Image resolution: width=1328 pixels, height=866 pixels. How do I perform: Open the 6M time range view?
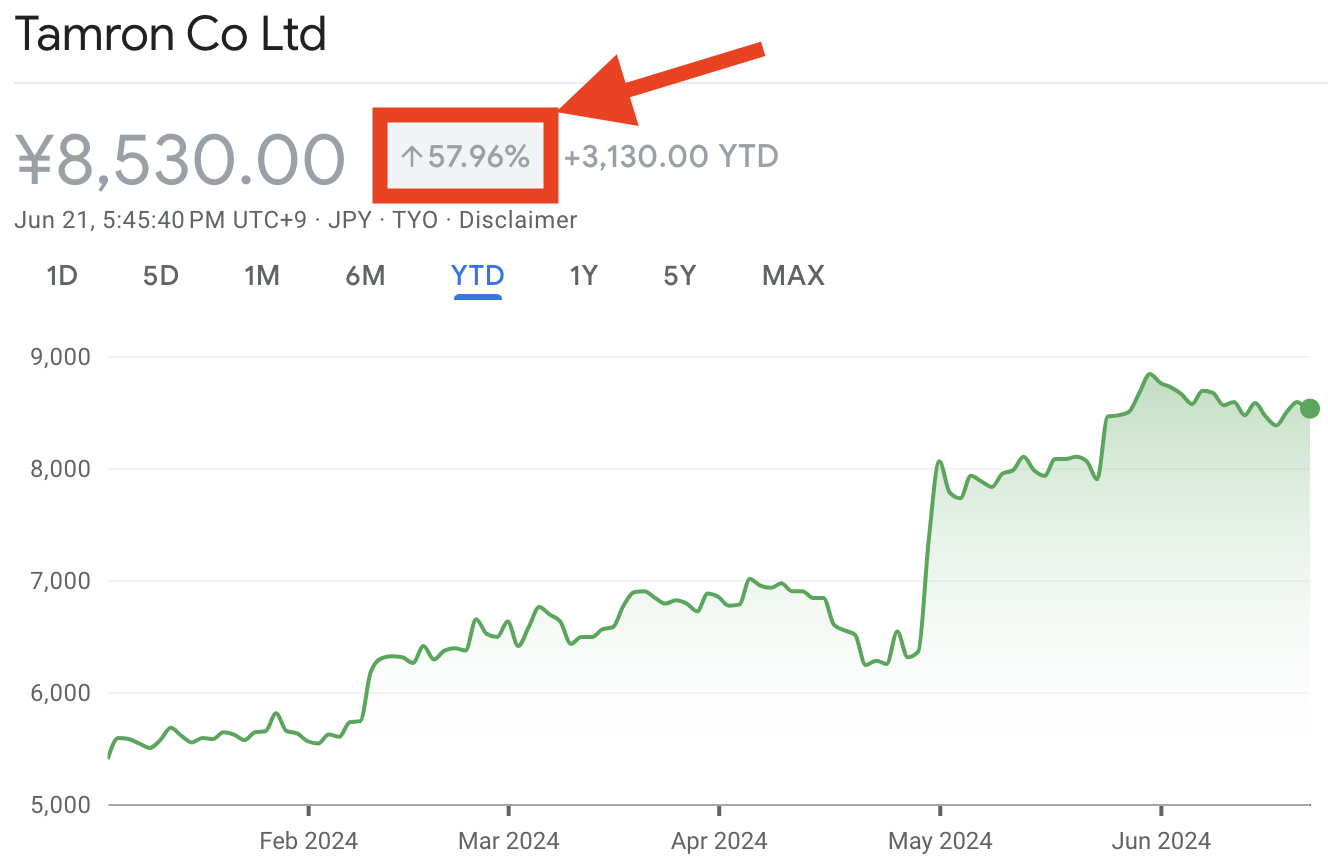365,276
